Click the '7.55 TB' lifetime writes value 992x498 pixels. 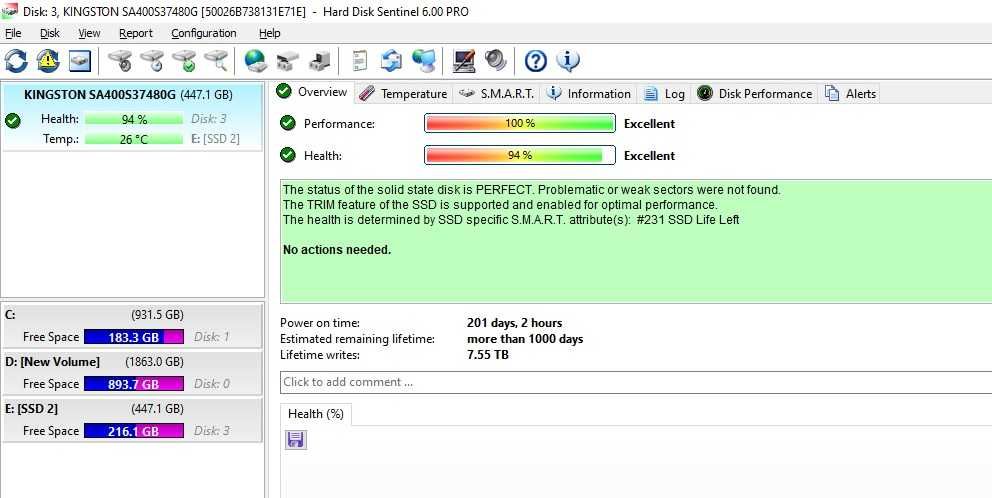click(x=488, y=355)
